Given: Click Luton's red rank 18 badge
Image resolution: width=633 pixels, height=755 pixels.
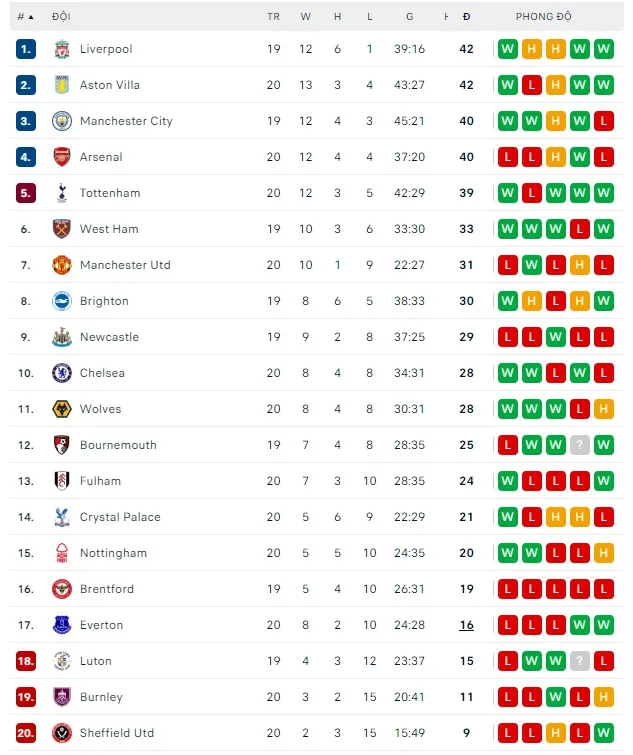Looking at the screenshot, I should (26, 661).
